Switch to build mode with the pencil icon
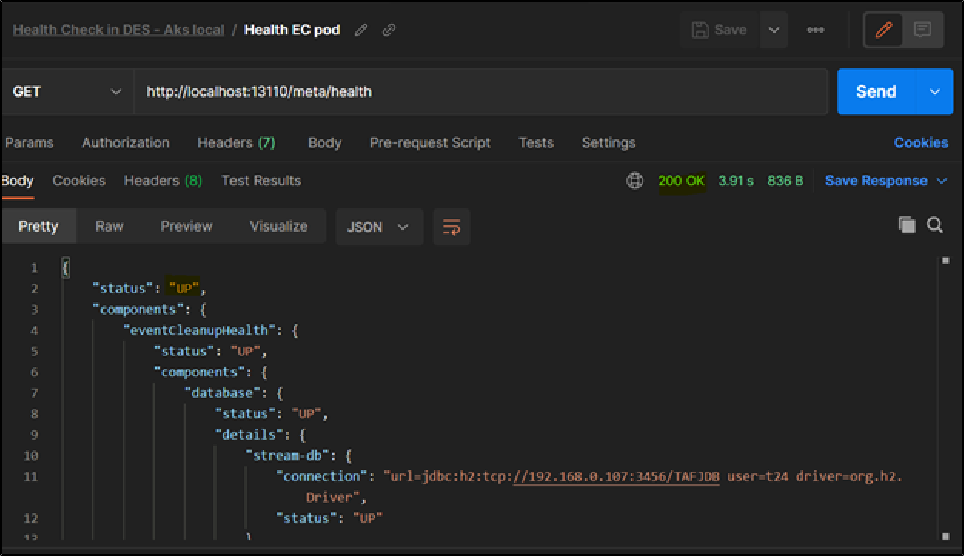This screenshot has width=964, height=556. (x=883, y=30)
